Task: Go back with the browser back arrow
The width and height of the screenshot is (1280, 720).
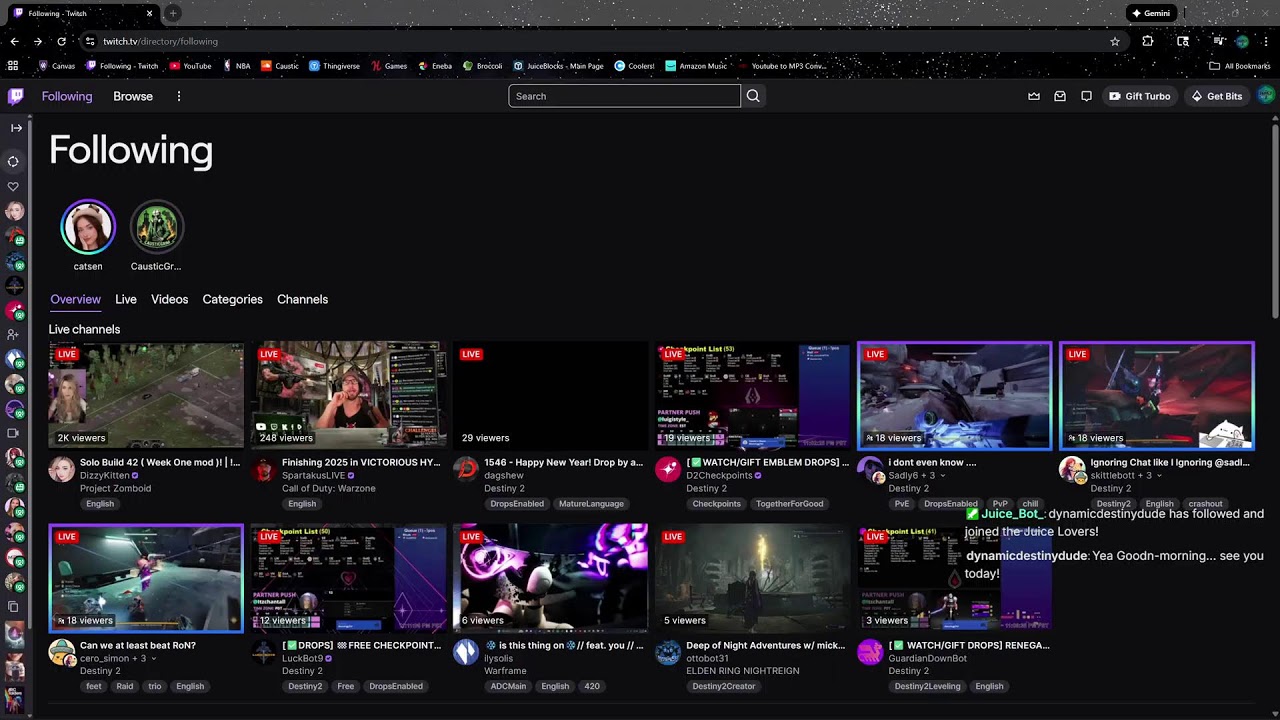Action: point(14,41)
